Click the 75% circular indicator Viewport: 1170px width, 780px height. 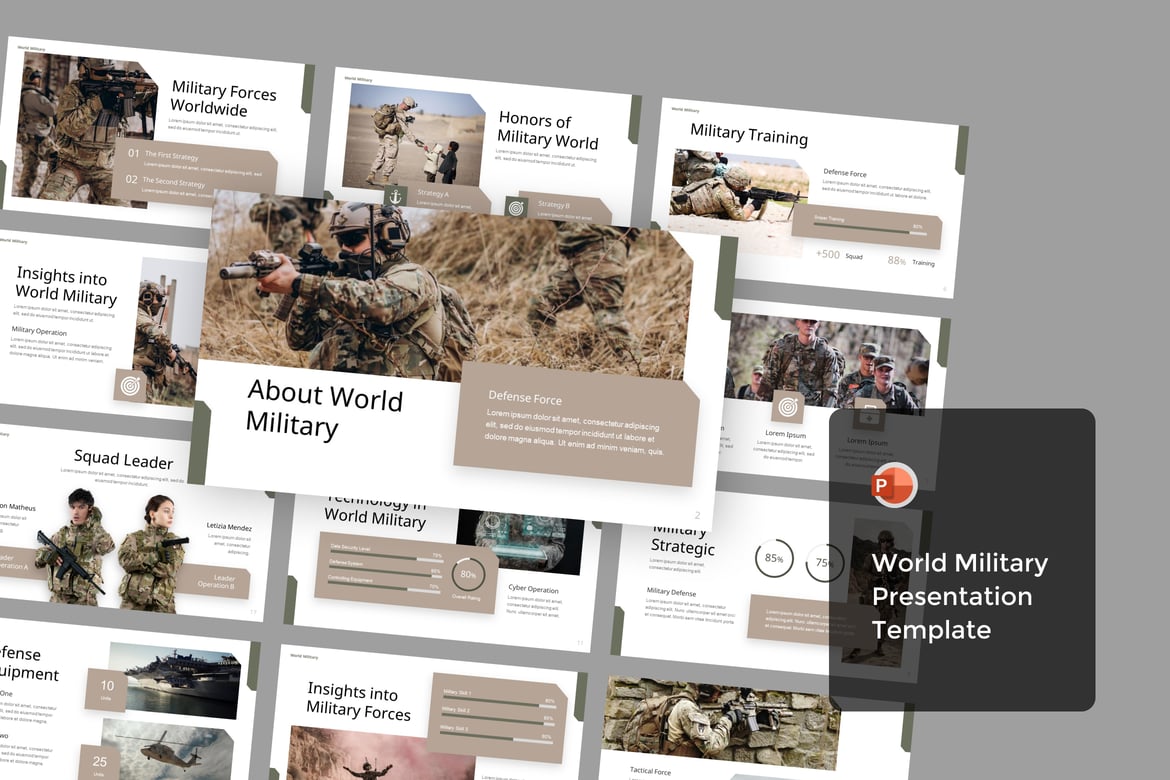824,562
